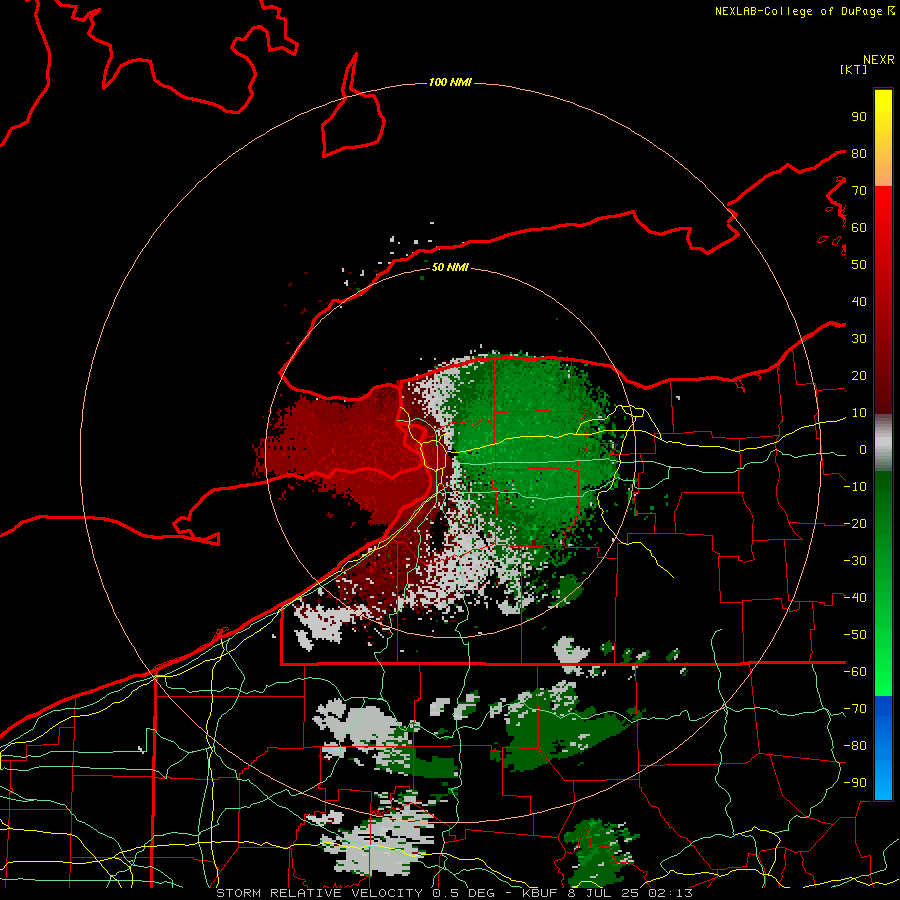Select the positive 20 value on the scale
Viewport: 900px width, 900px height.
click(x=859, y=376)
